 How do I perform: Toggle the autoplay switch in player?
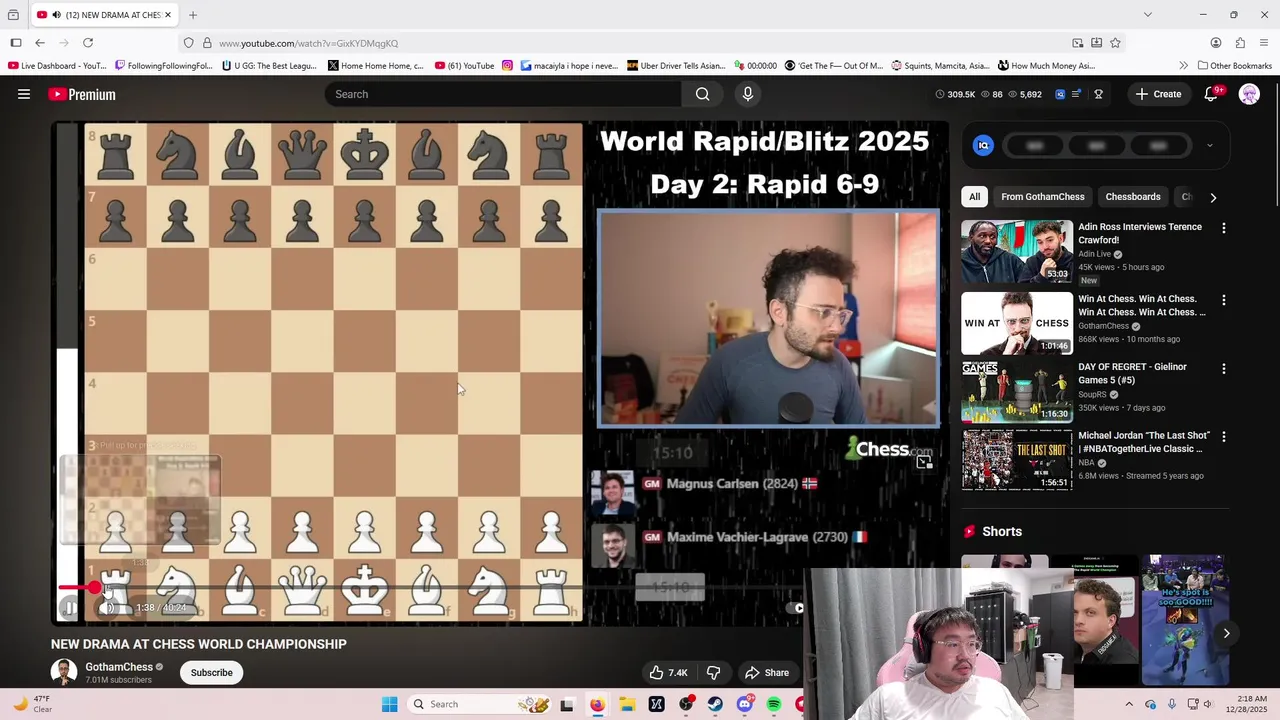795,607
